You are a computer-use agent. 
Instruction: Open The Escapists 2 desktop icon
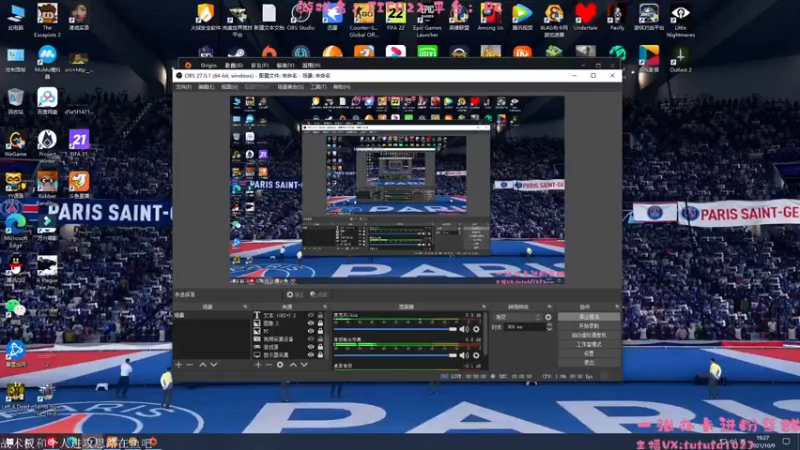pos(47,20)
